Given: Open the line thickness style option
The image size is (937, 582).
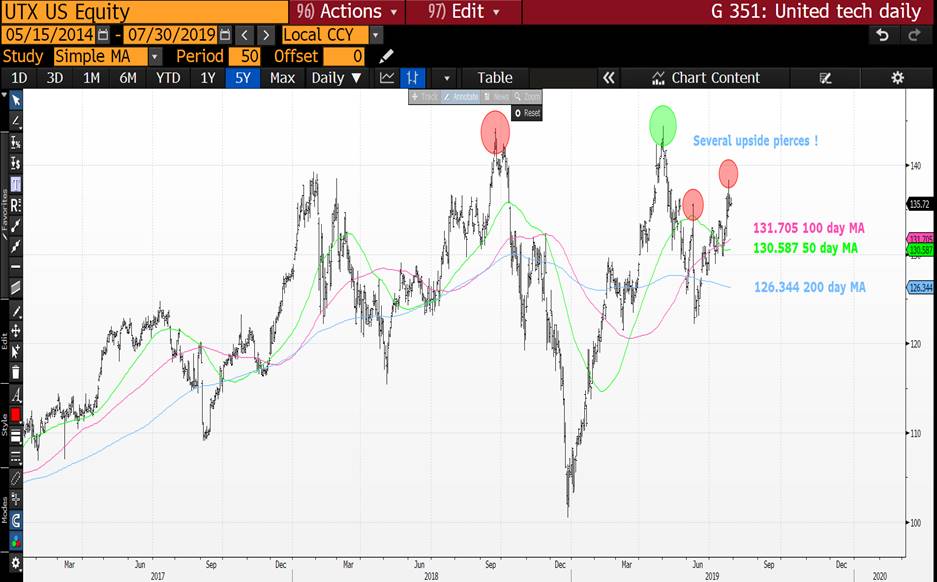Looking at the screenshot, I should click(x=16, y=436).
